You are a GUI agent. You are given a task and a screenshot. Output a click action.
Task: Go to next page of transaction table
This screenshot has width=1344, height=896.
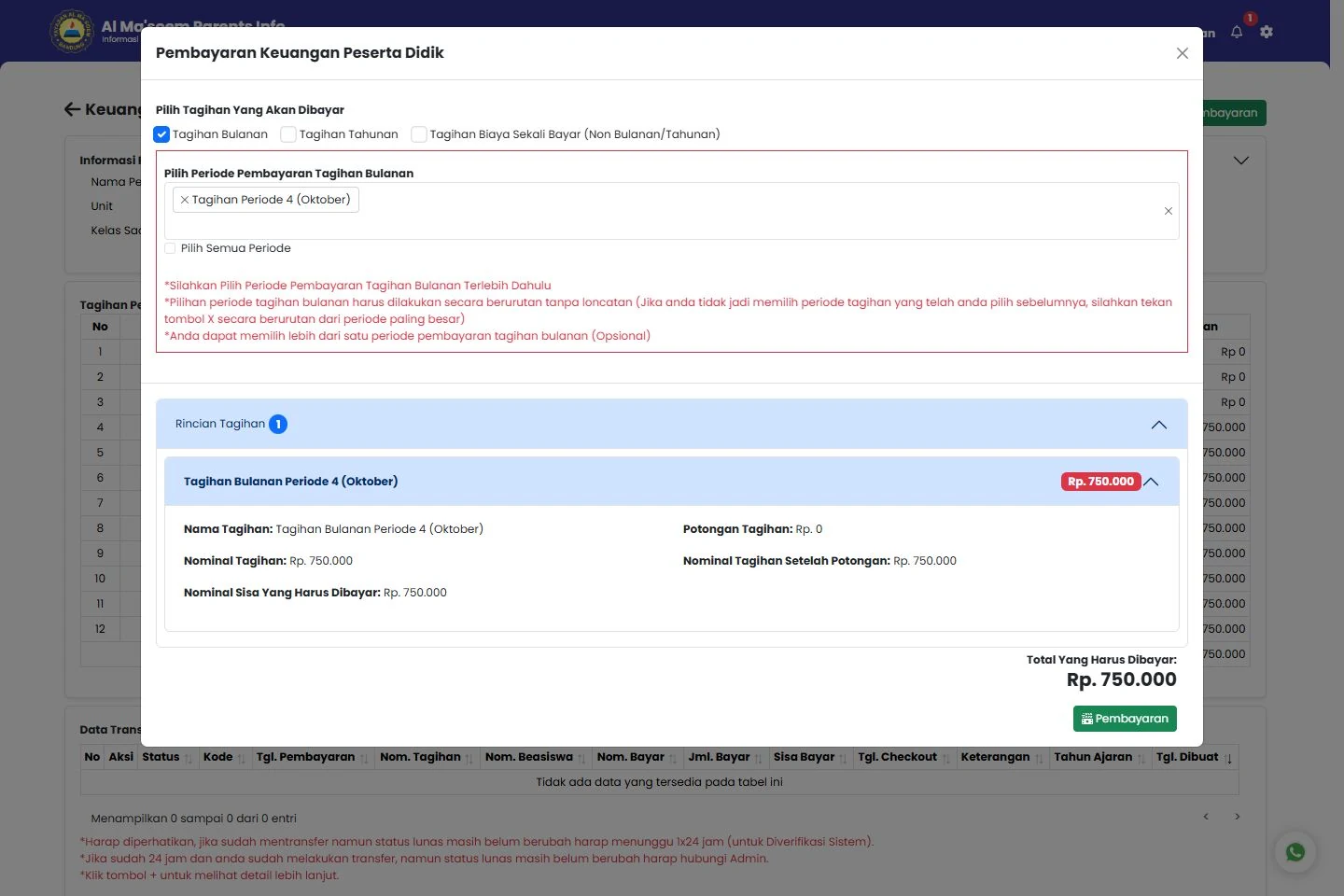coord(1238,817)
